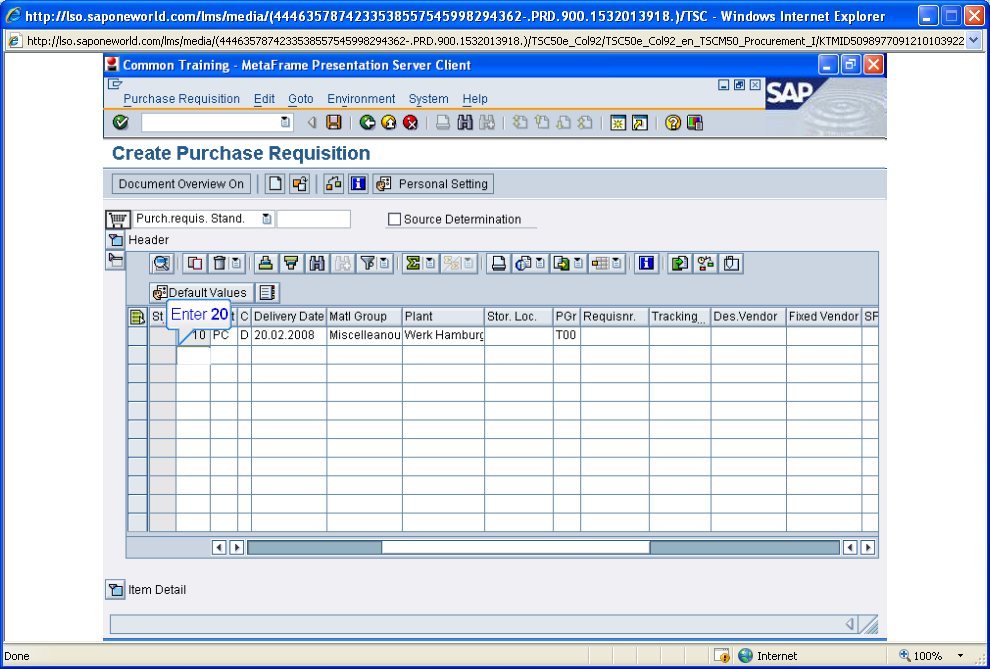Open the dropdown arrow next to Delete icon
Screen dimensions: 990x669
[x=236, y=263]
